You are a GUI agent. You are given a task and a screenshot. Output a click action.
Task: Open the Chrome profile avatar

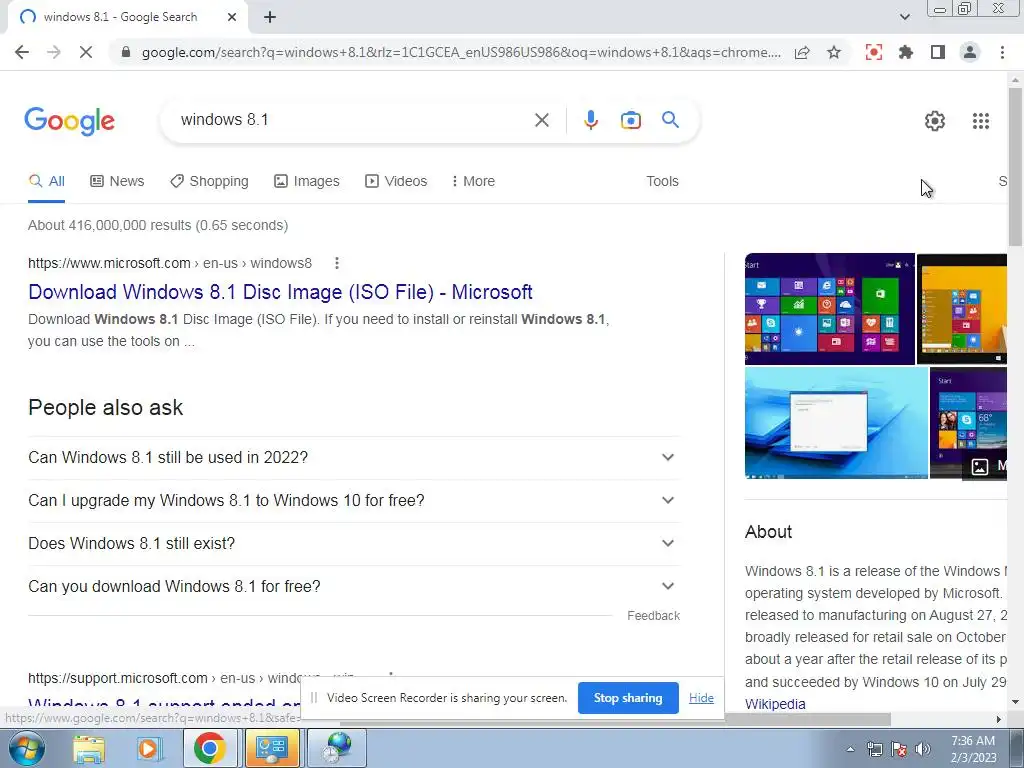tap(970, 52)
